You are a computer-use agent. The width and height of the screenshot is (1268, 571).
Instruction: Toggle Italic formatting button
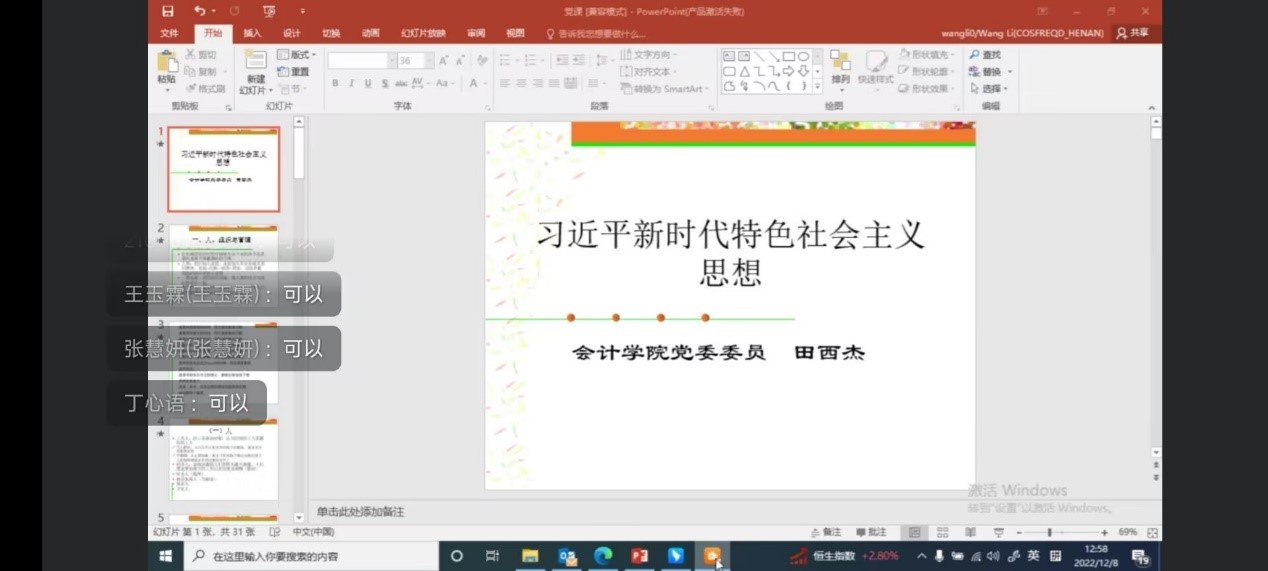pos(351,84)
